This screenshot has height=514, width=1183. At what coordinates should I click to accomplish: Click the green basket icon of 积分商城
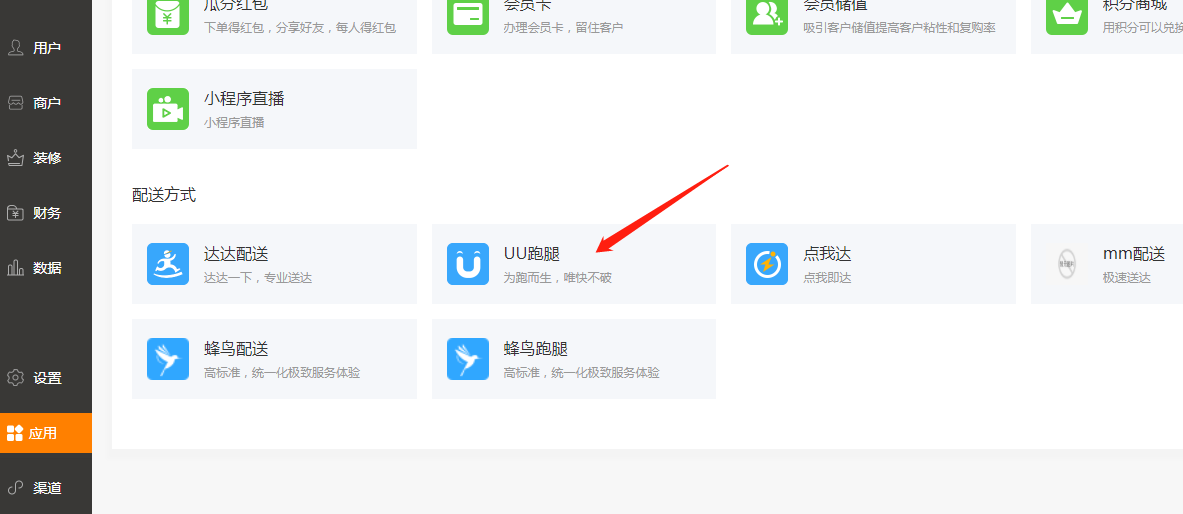[1067, 17]
